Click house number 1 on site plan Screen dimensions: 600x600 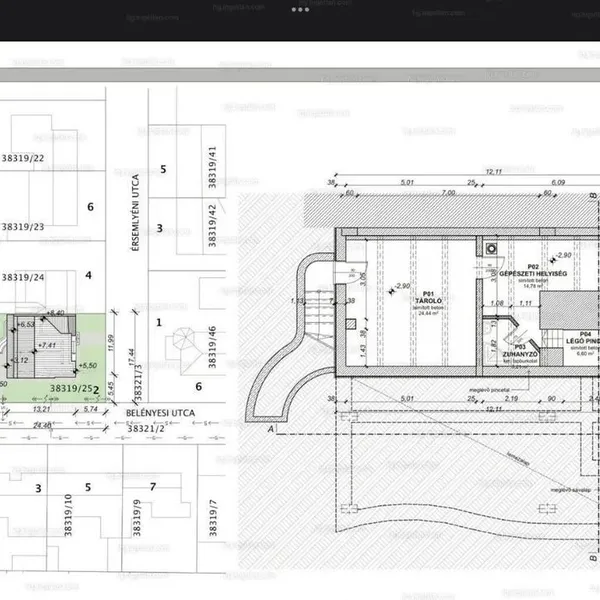coord(159,323)
